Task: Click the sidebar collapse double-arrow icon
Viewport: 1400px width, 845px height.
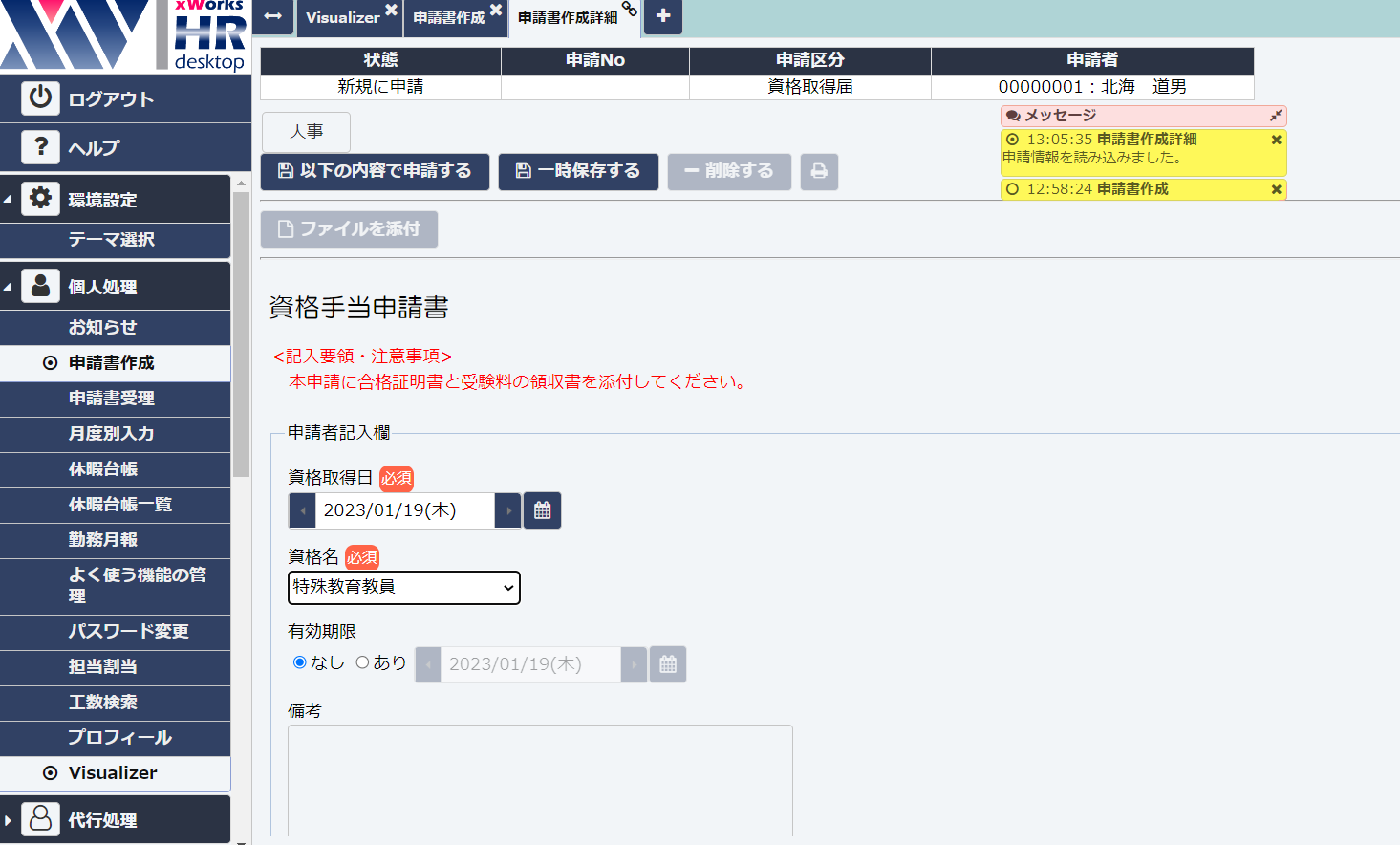Action: [x=272, y=17]
